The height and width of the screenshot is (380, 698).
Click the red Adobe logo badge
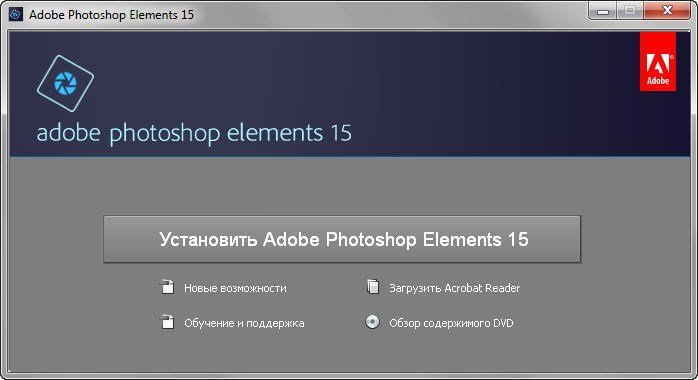(657, 61)
